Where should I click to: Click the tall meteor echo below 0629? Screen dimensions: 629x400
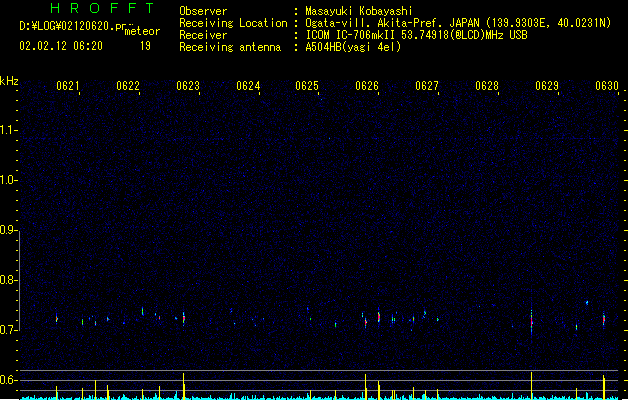pyautogui.click(x=532, y=321)
